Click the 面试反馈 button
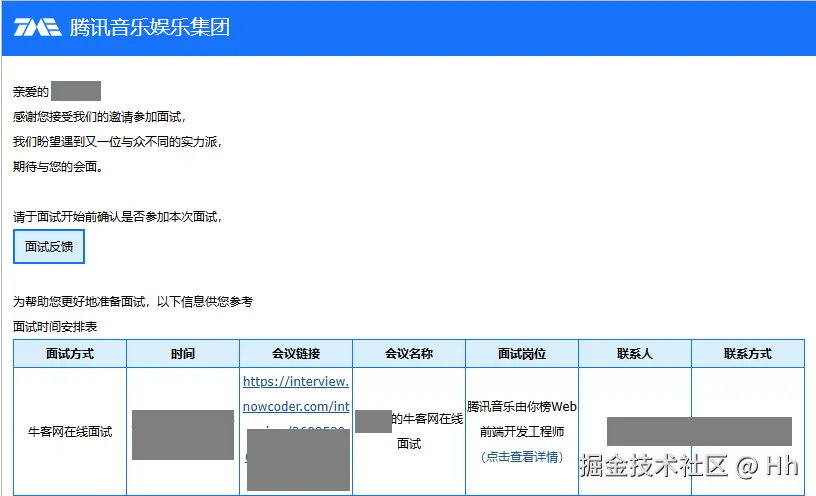 (x=49, y=247)
